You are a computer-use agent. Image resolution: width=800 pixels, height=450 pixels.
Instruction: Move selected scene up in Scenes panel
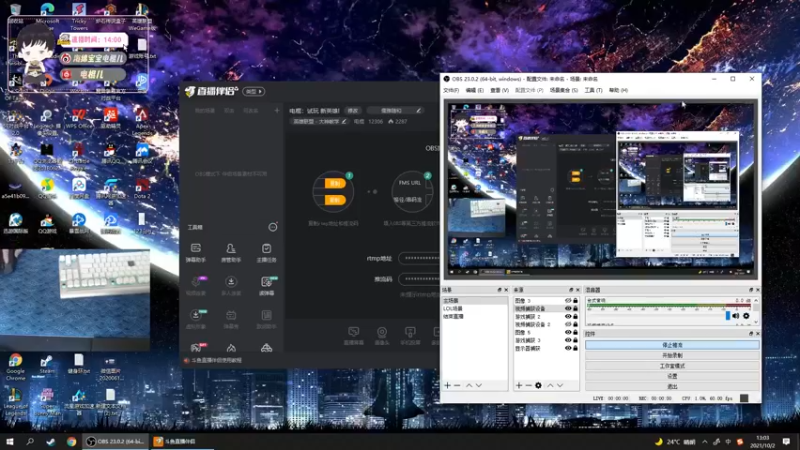(x=469, y=385)
